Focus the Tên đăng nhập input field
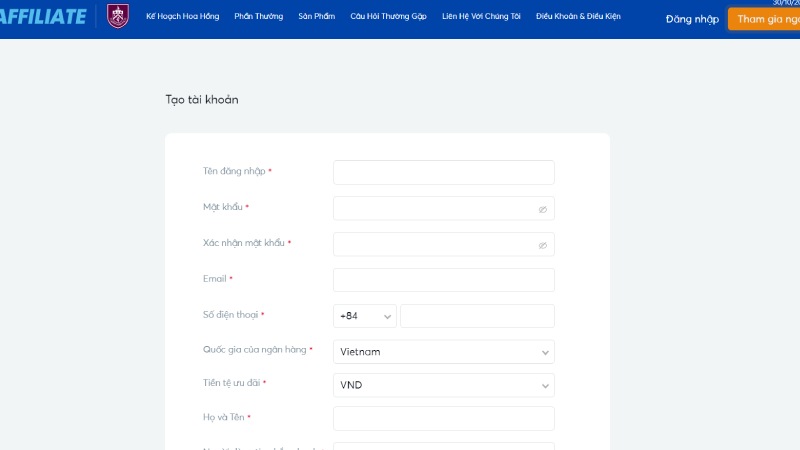The width and height of the screenshot is (800, 450). (x=443, y=172)
